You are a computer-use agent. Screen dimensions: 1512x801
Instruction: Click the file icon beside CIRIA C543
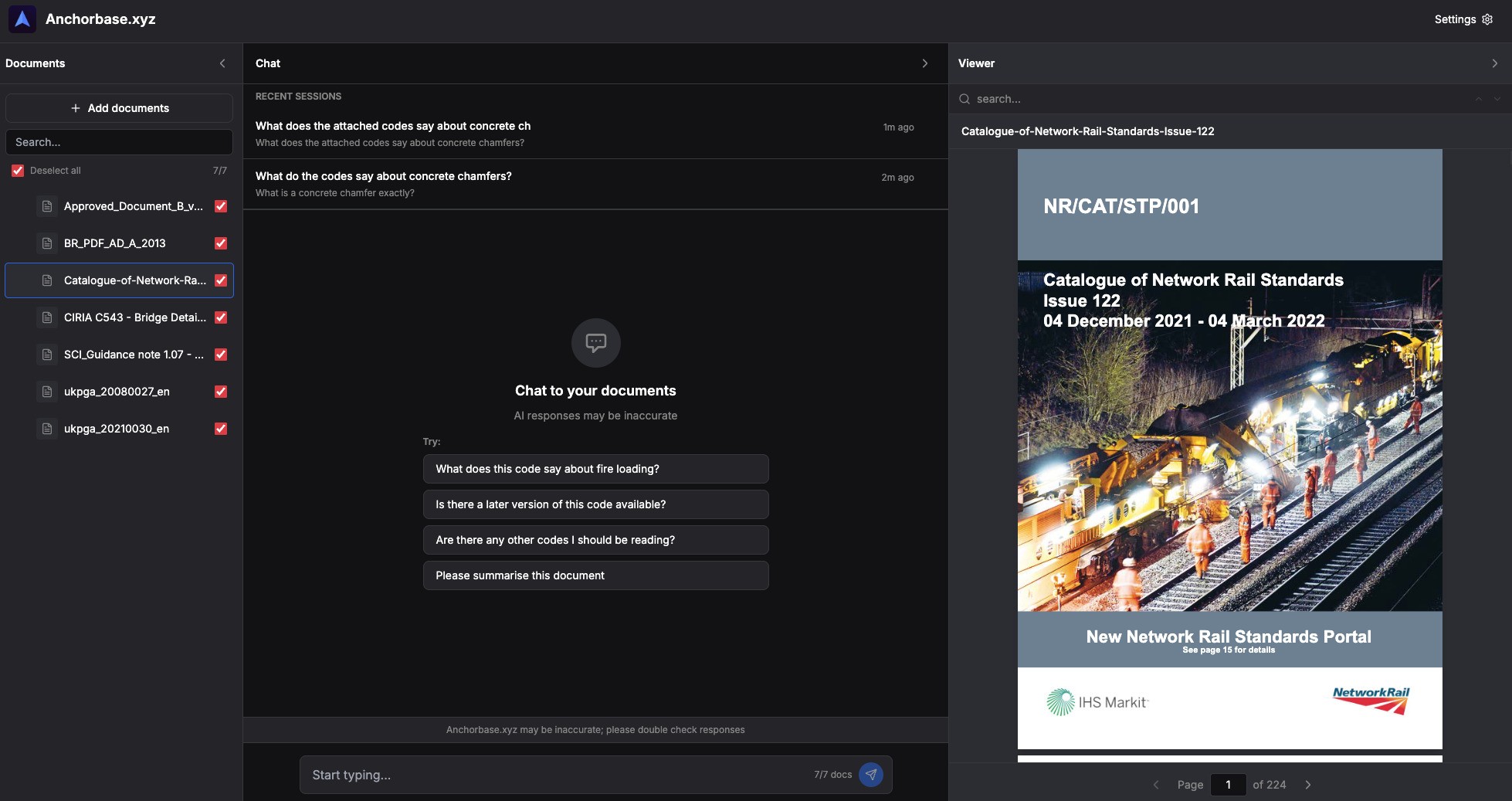tap(47, 317)
